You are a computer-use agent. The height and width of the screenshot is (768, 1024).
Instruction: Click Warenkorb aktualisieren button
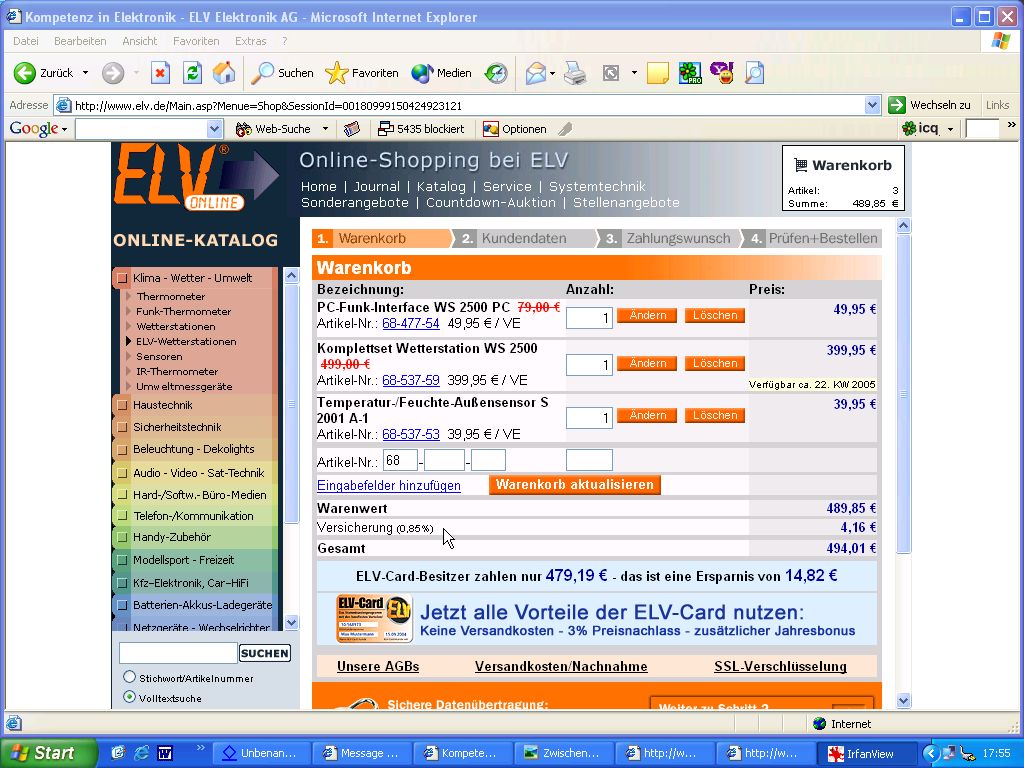pos(575,485)
